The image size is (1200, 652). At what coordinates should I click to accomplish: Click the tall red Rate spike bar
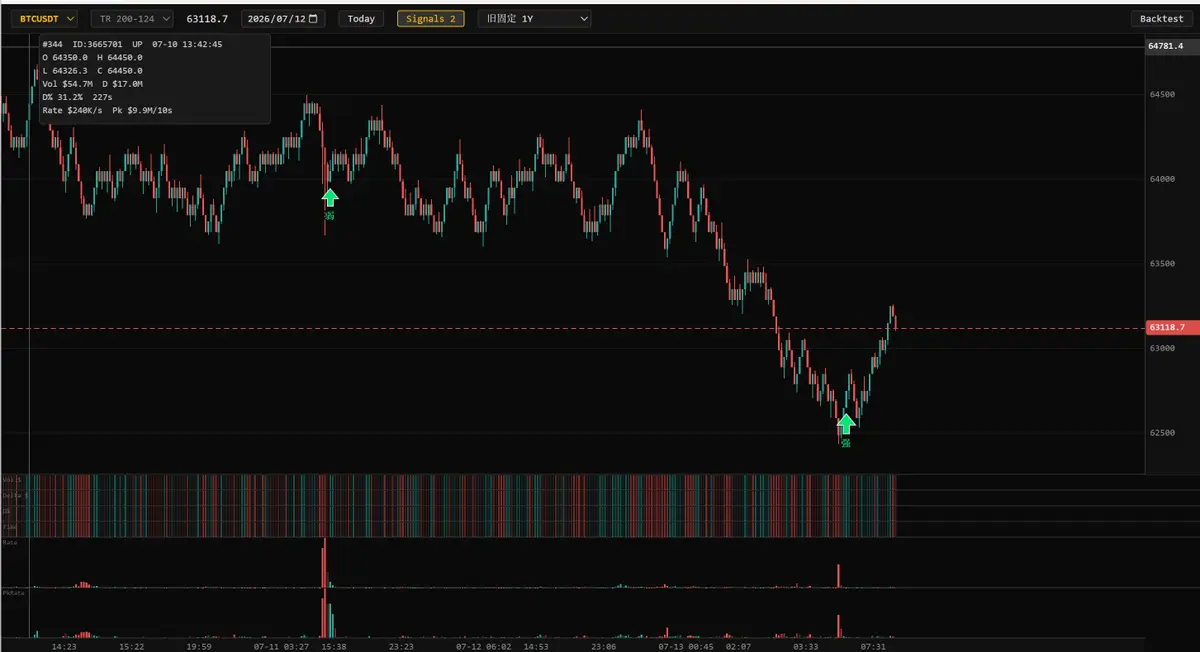[324, 563]
